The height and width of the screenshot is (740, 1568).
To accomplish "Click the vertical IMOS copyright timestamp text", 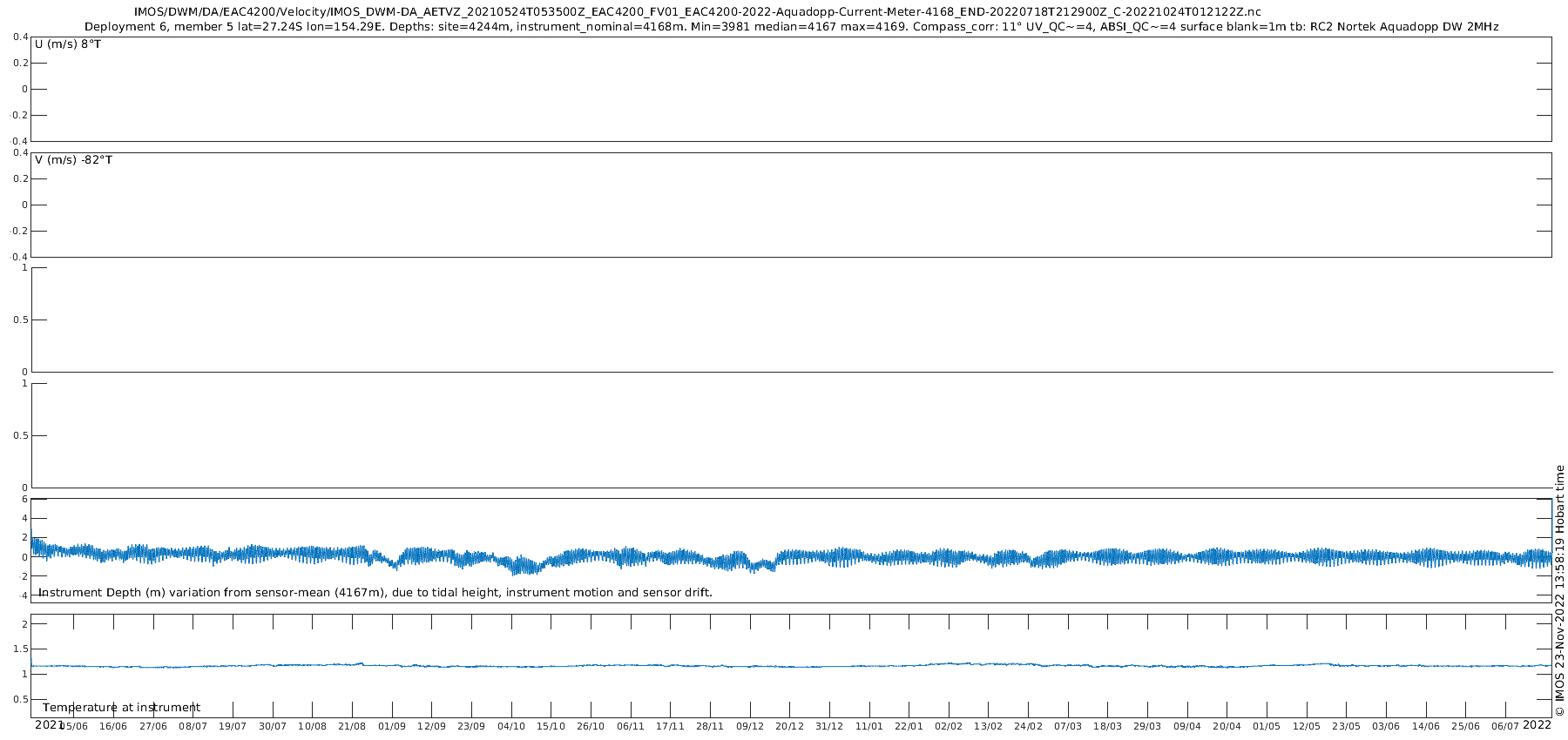I will (x=1559, y=590).
